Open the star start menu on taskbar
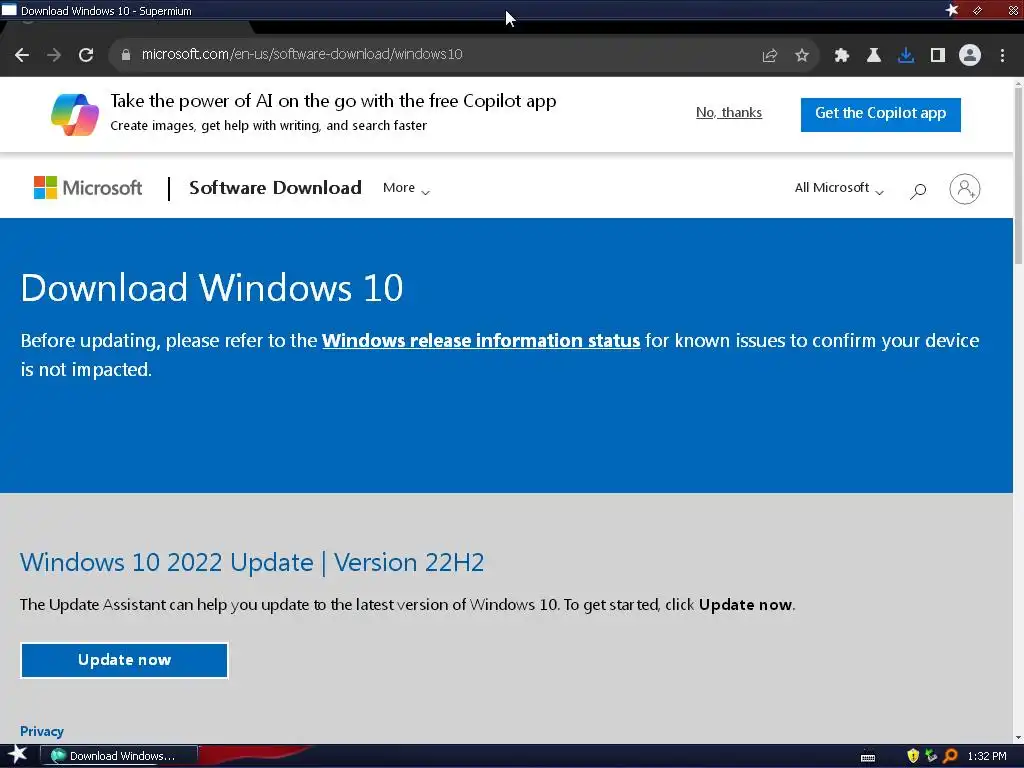 click(x=17, y=755)
